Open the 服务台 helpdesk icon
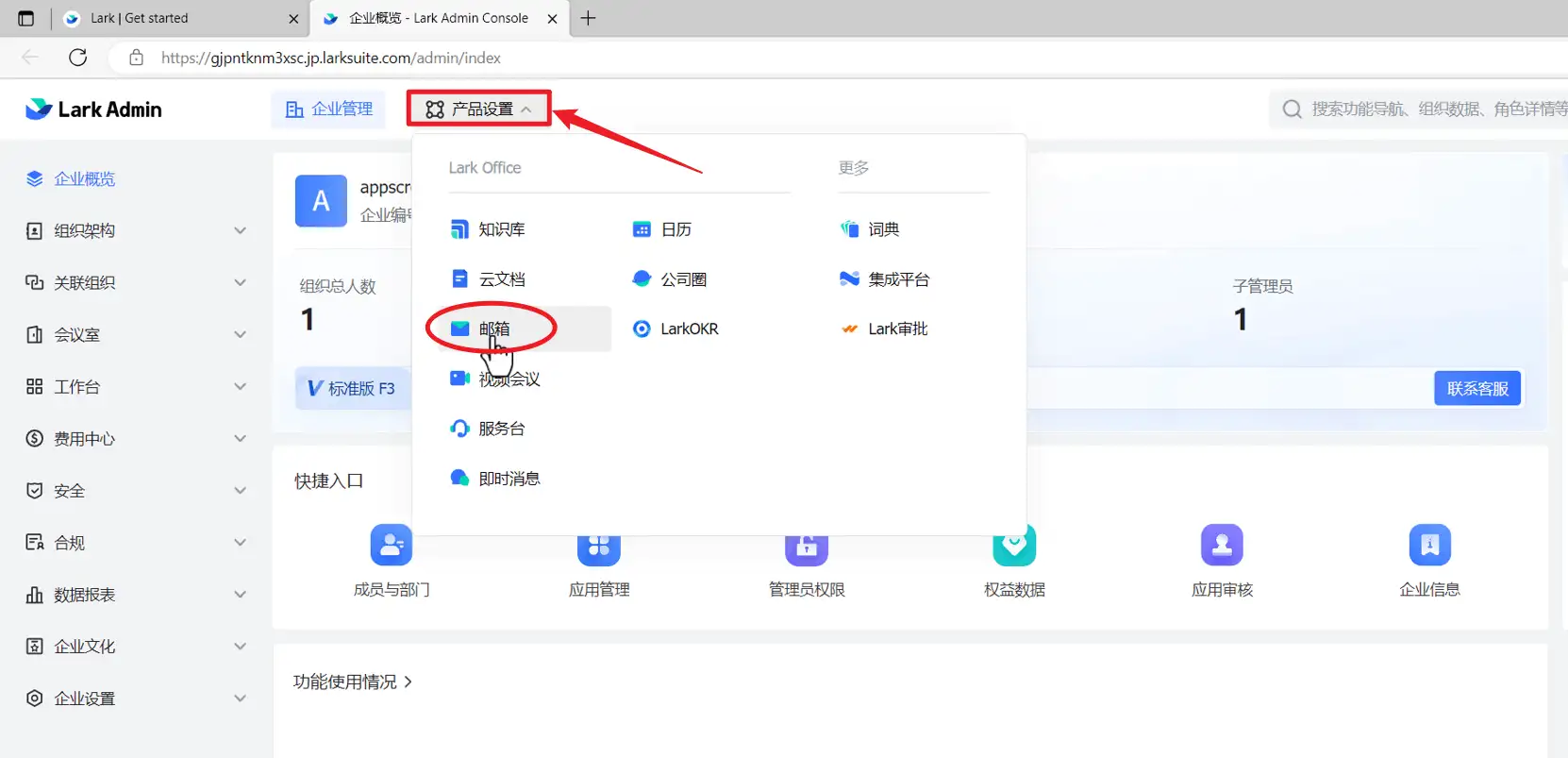This screenshot has width=1568, height=758. 459,429
